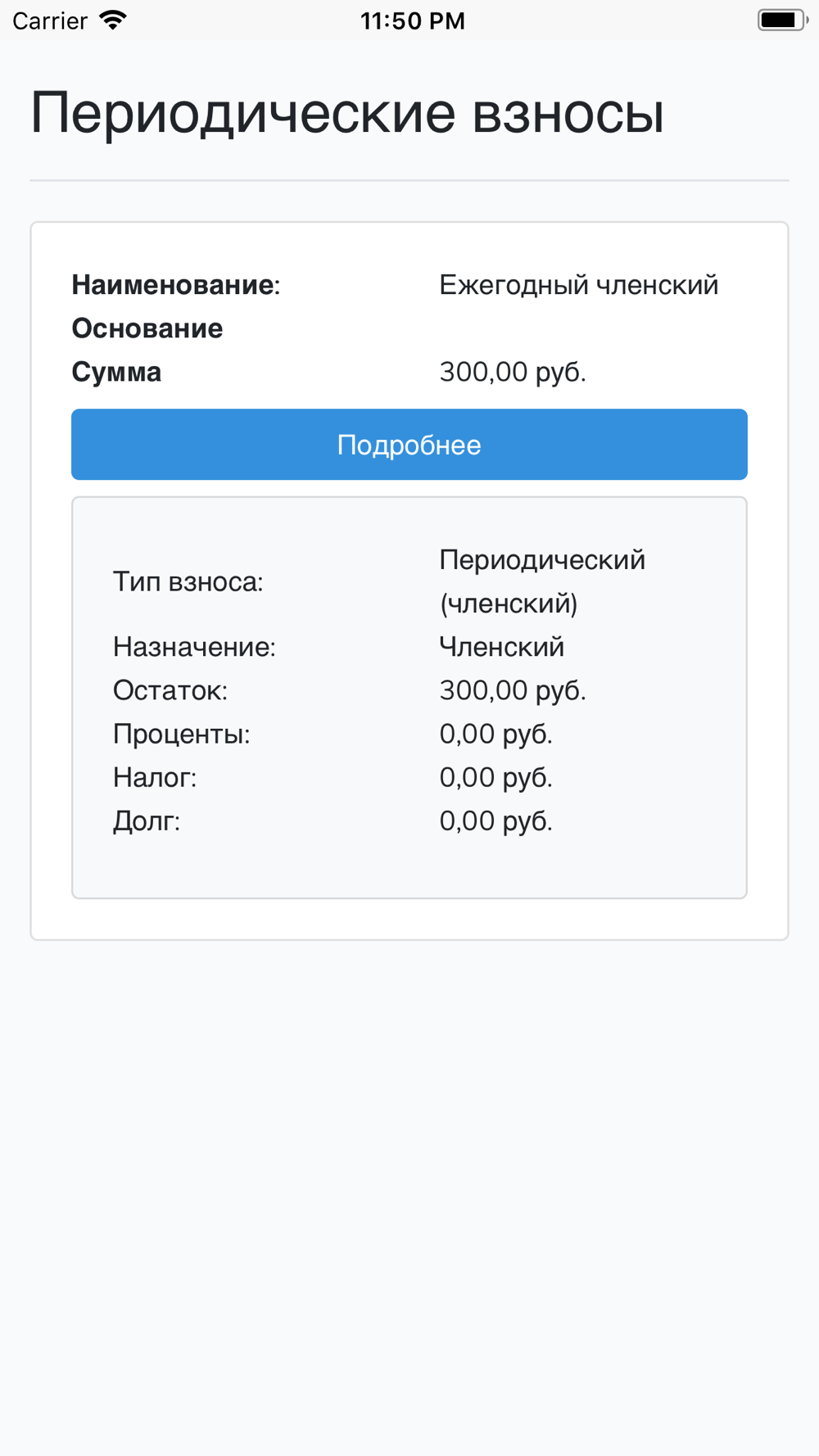This screenshot has height=1456, width=819.
Task: Tap the 300,00 руб. value beside Остаток
Action: tap(513, 690)
